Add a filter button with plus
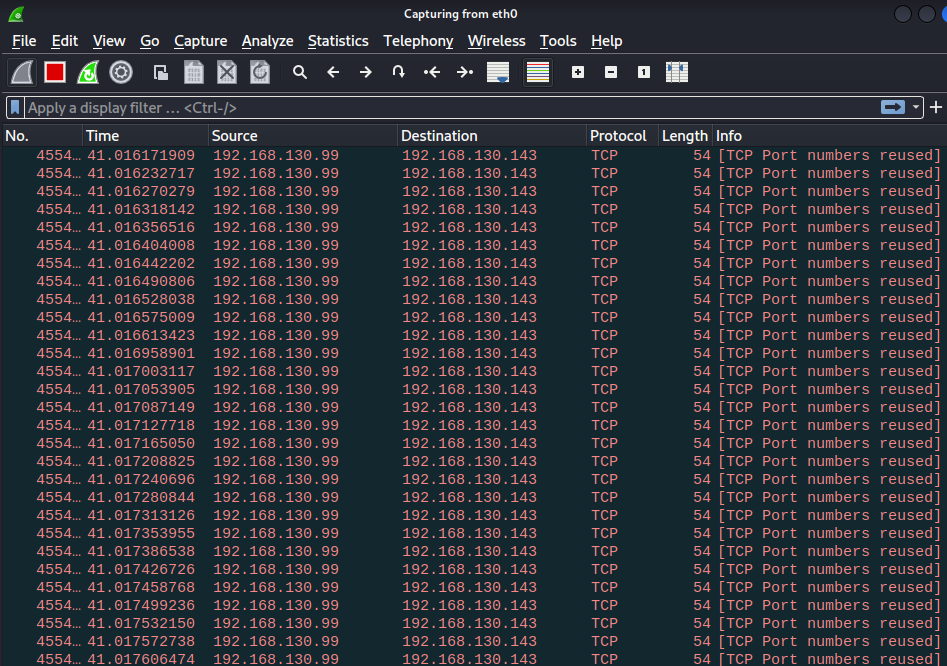Screen dimensions: 947x666 (936, 107)
